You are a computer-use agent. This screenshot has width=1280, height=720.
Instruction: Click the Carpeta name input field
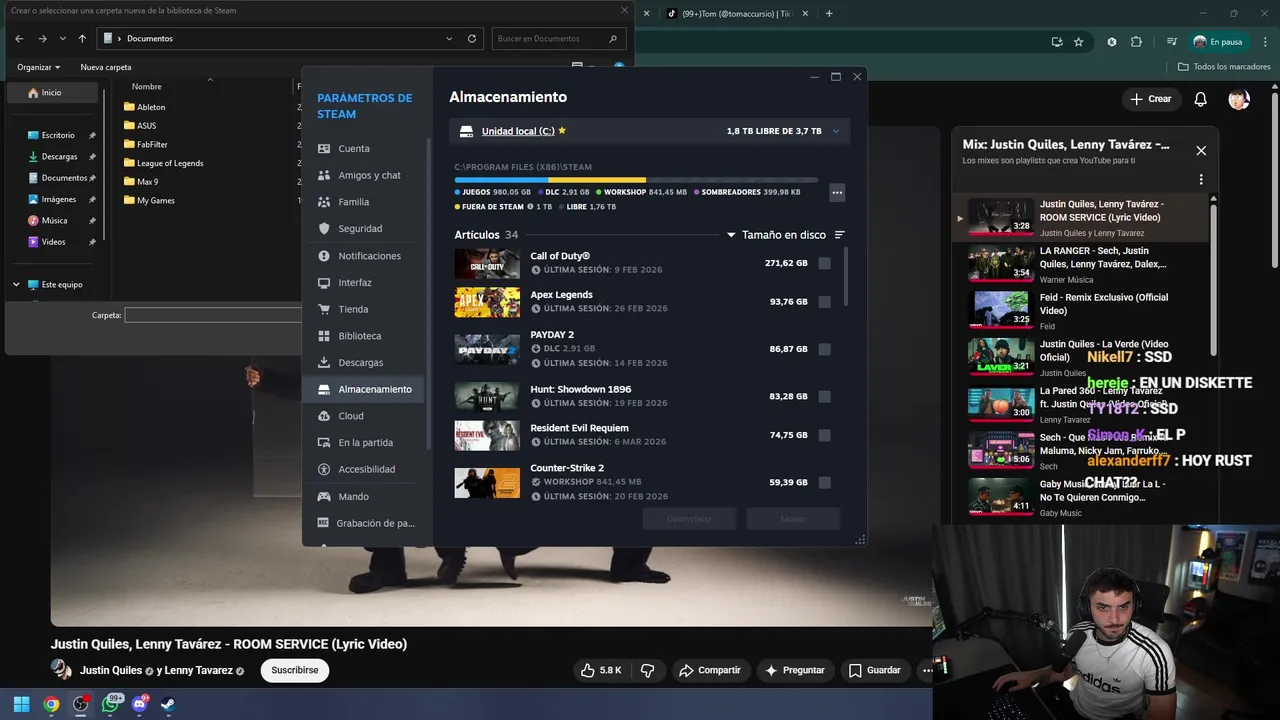[x=213, y=315]
